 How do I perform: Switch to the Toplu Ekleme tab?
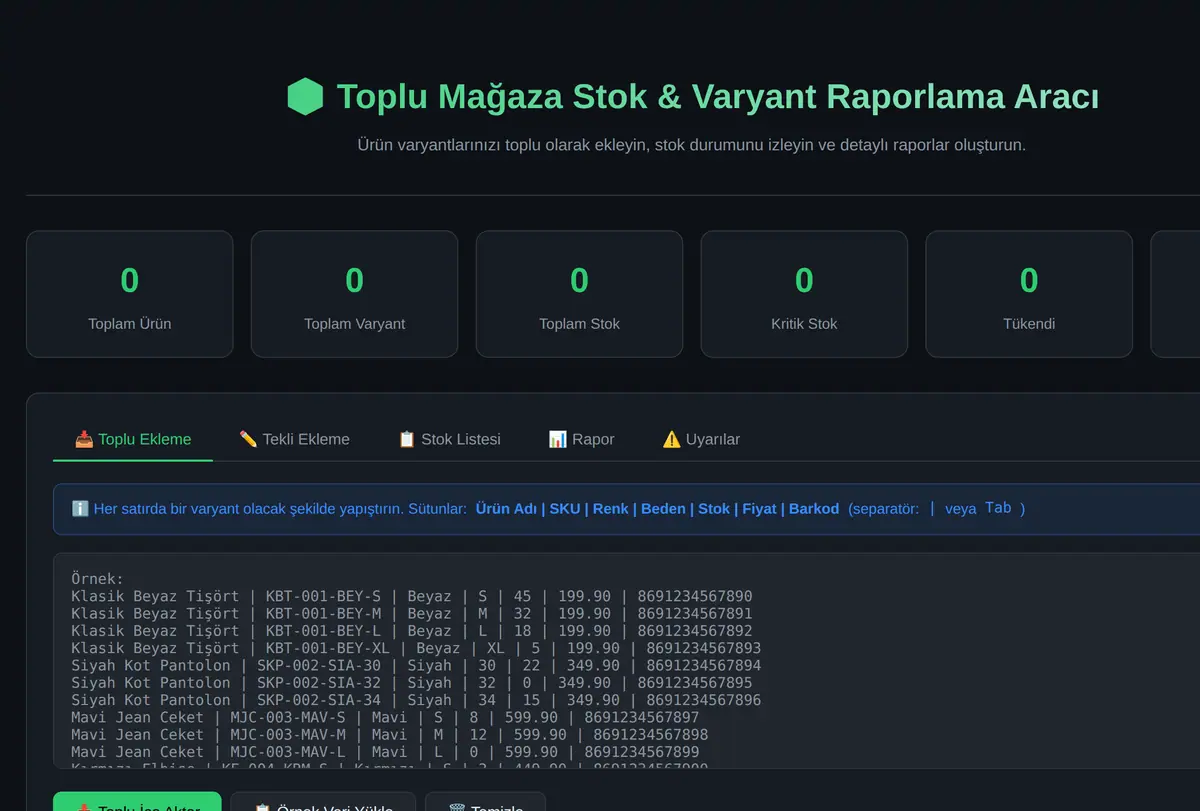point(133,439)
